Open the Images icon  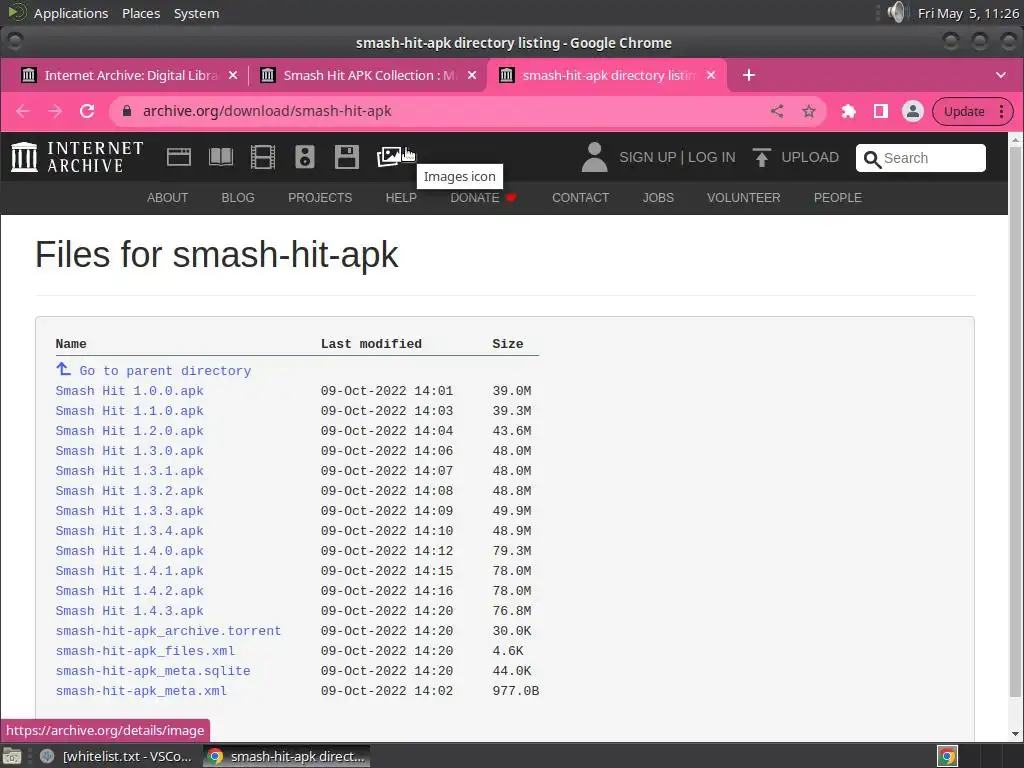point(389,157)
